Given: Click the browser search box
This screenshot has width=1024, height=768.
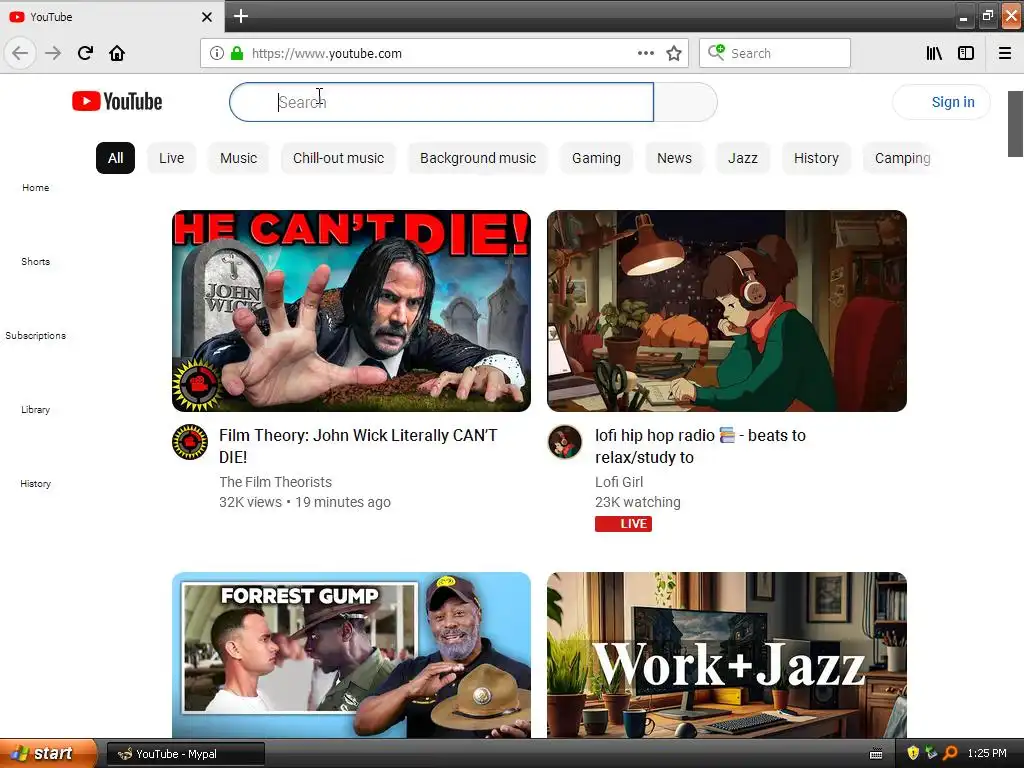Looking at the screenshot, I should tap(775, 53).
